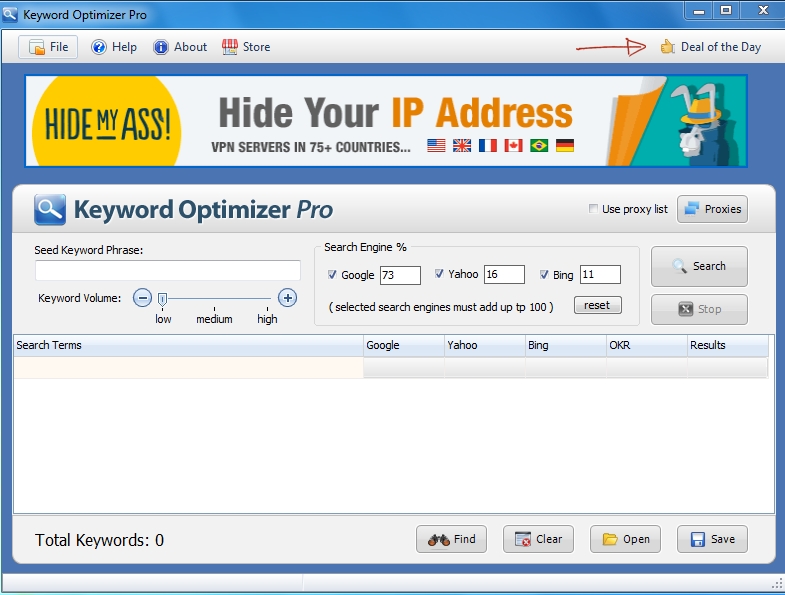785x595 pixels.
Task: Open the Help menu item
Action: pyautogui.click(x=114, y=47)
